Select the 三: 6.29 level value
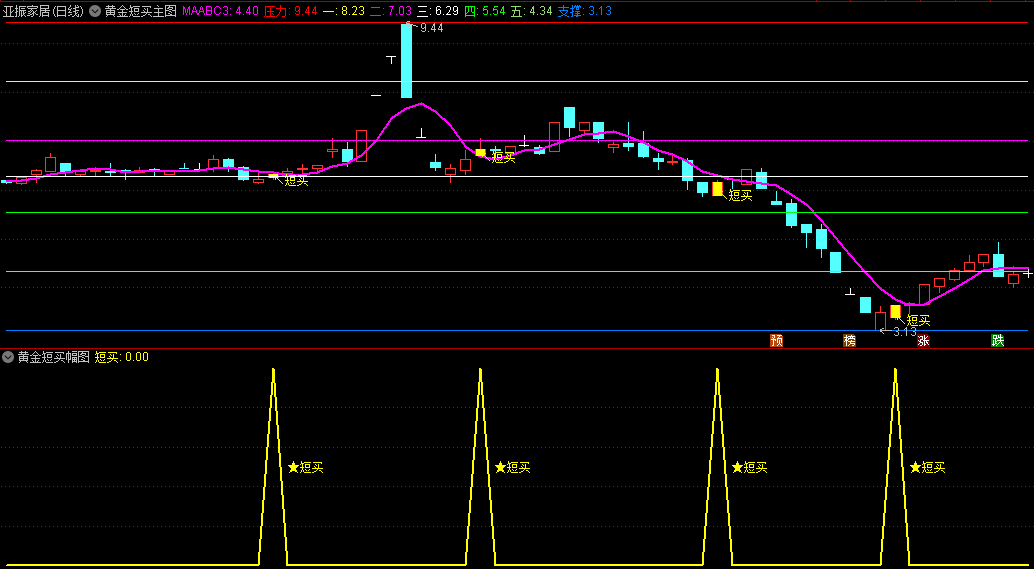Screen dimensions: 1034x569 (437, 11)
